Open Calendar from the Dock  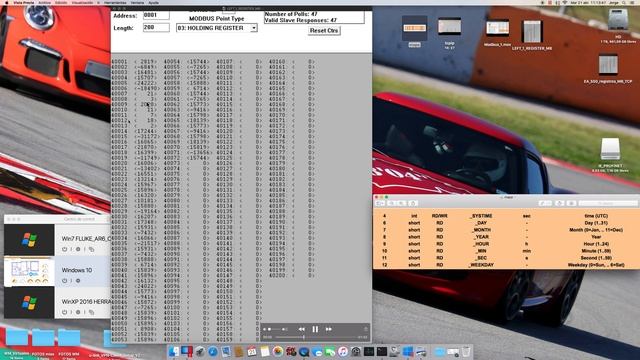pyautogui.click(x=252, y=351)
